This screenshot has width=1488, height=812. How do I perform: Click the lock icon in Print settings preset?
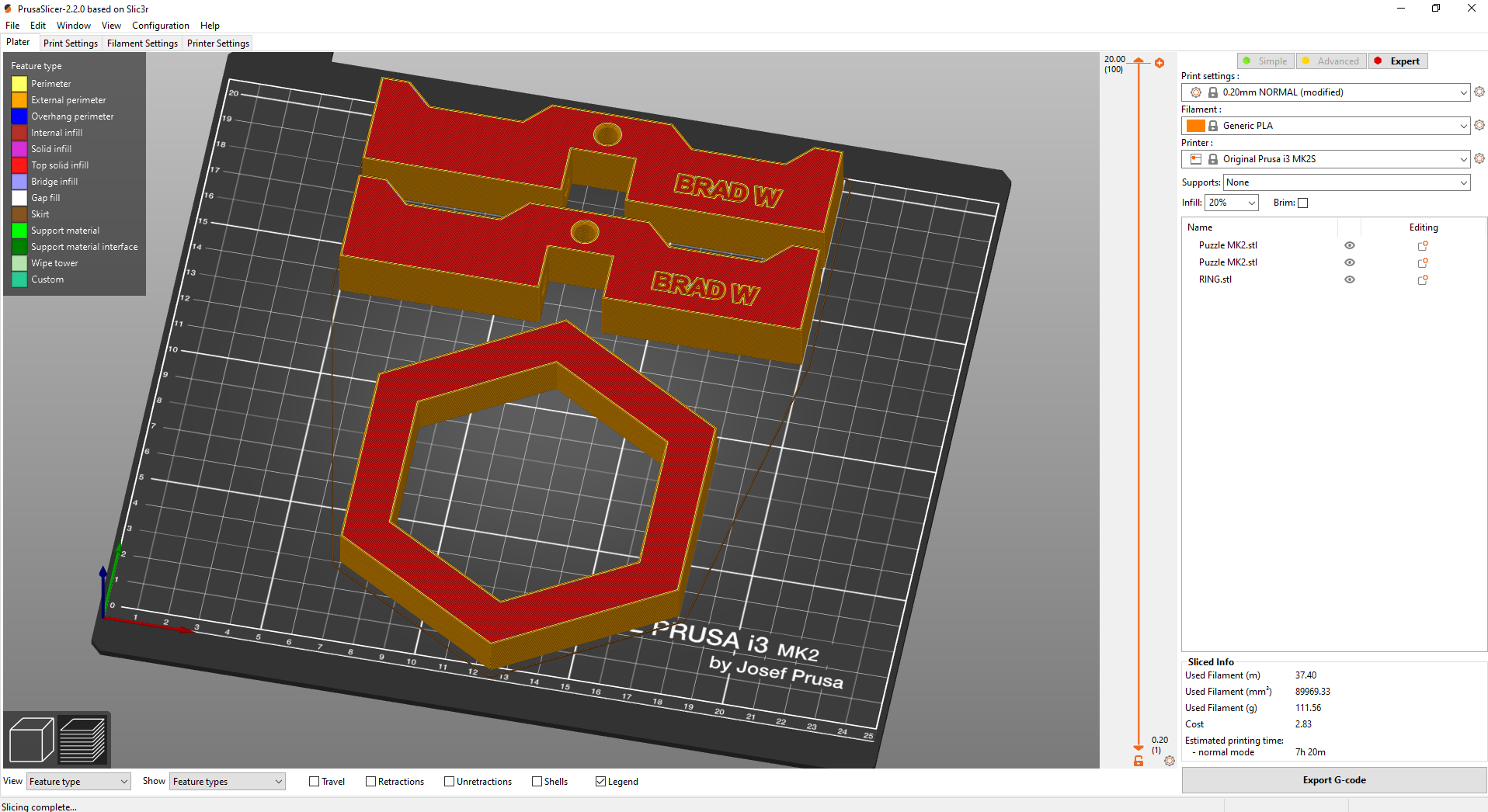coord(1213,92)
